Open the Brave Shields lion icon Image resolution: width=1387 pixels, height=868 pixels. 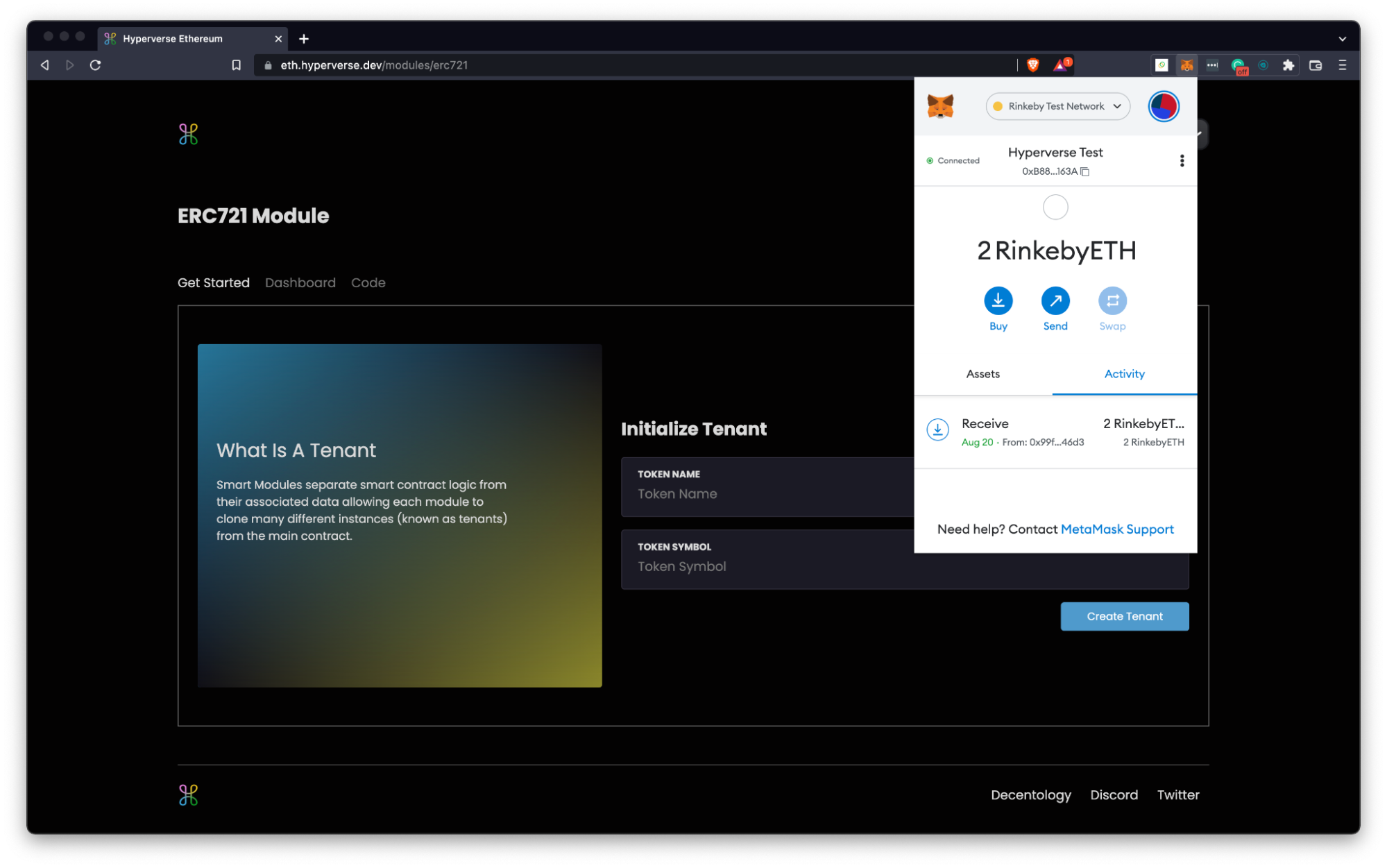(x=1033, y=65)
